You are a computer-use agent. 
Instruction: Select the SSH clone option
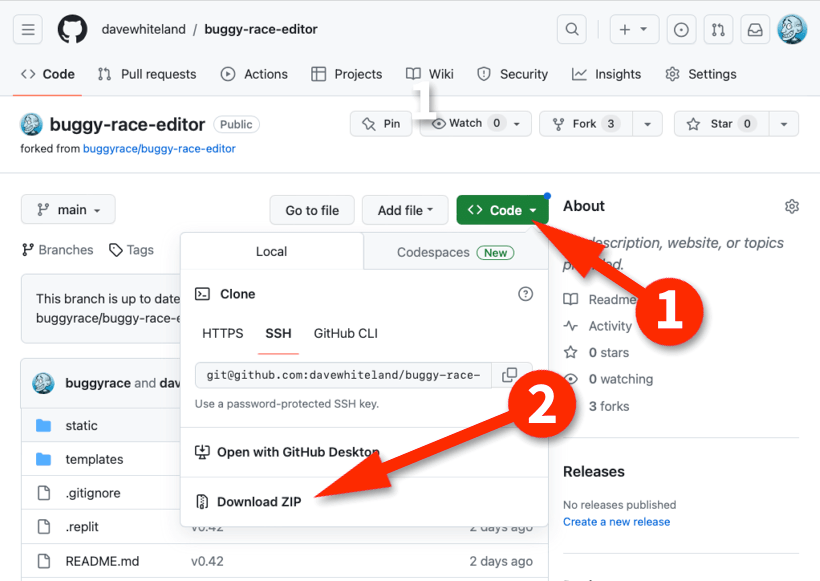[x=278, y=334]
